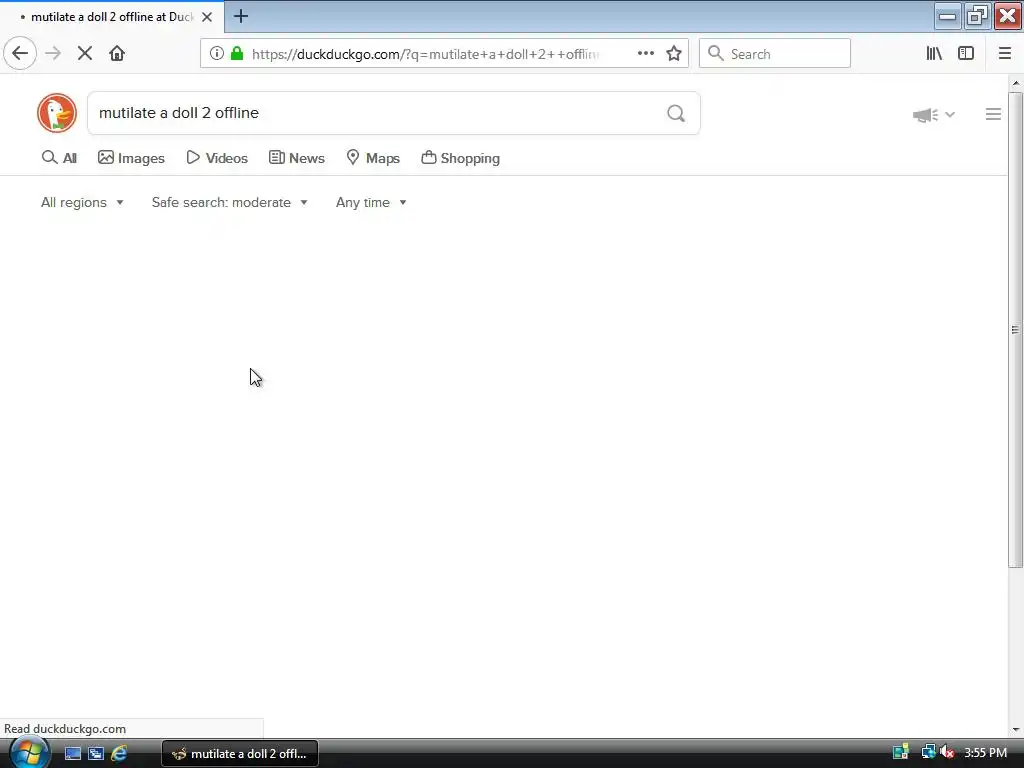Expand the All regions dropdown
Viewport: 1024px width, 768px height.
(82, 202)
